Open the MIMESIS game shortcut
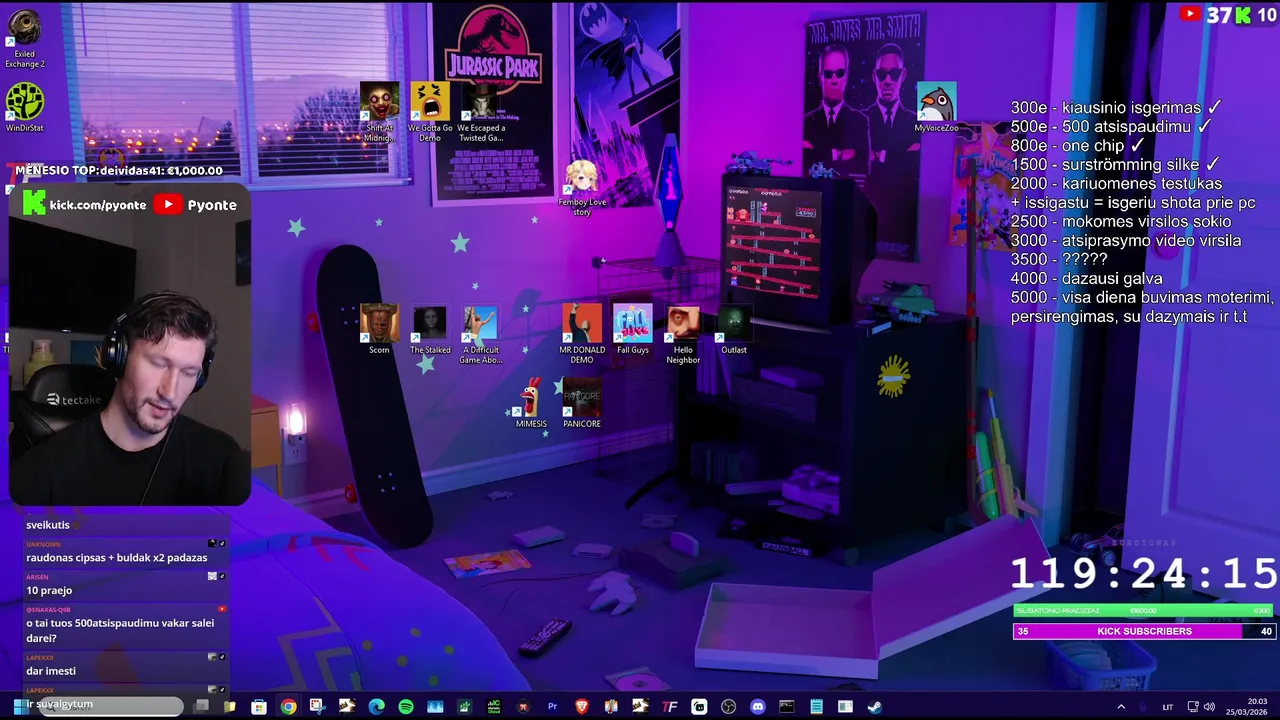Screen dimensions: 1280x720 531,403
